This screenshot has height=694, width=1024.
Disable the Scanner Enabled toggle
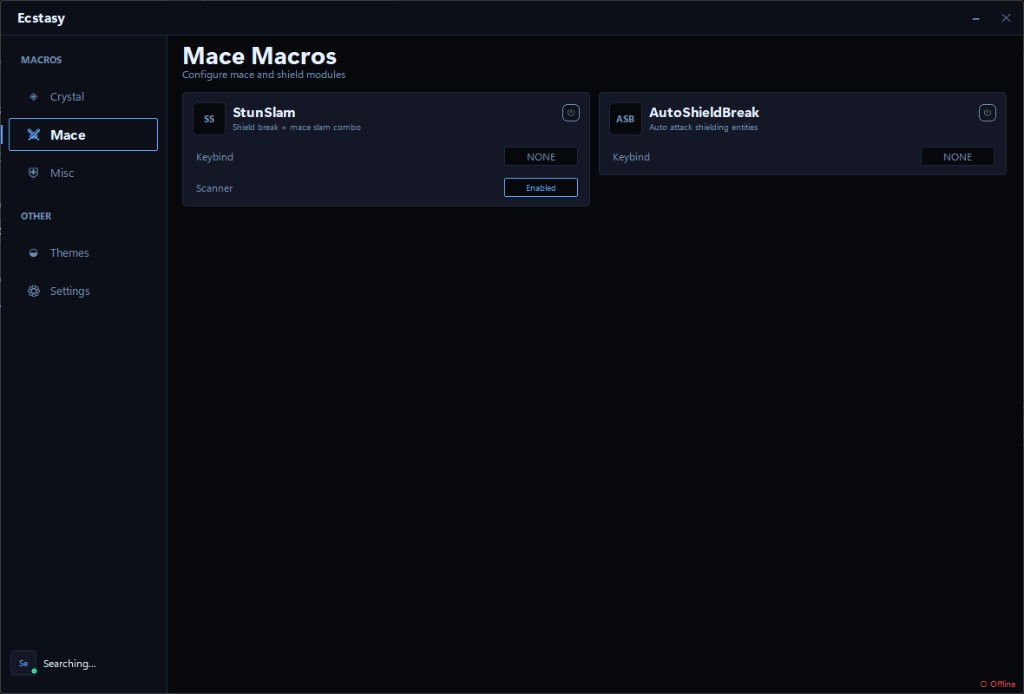click(x=540, y=187)
